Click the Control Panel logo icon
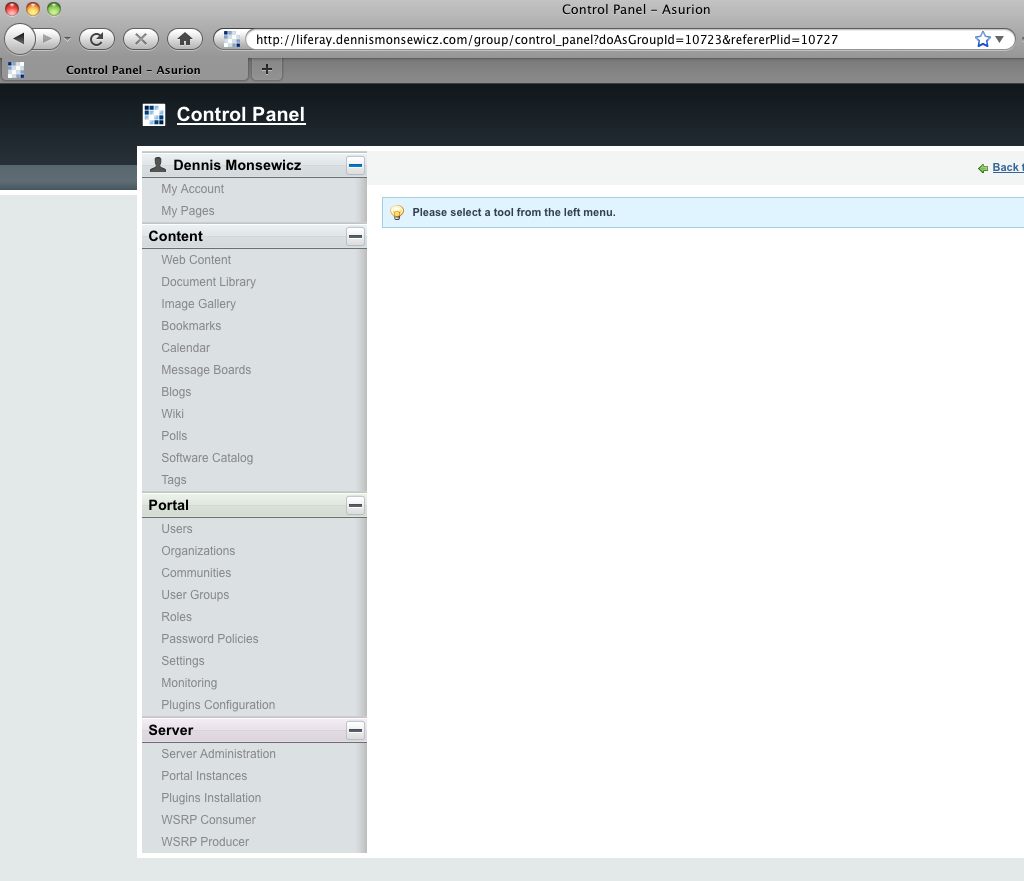The width and height of the screenshot is (1024, 881). pyautogui.click(x=154, y=115)
